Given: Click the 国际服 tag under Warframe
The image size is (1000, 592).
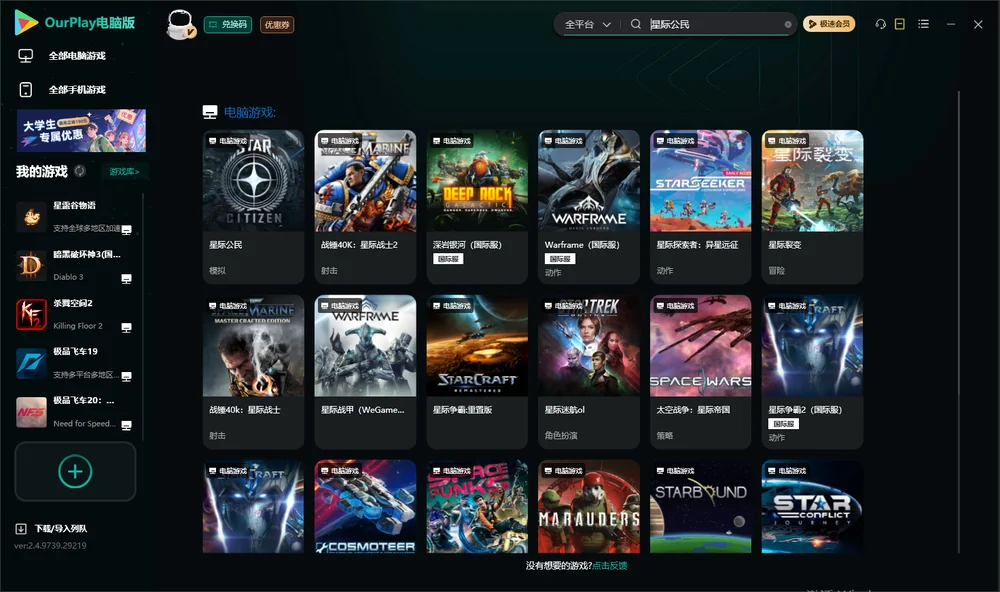Looking at the screenshot, I should pos(560,259).
